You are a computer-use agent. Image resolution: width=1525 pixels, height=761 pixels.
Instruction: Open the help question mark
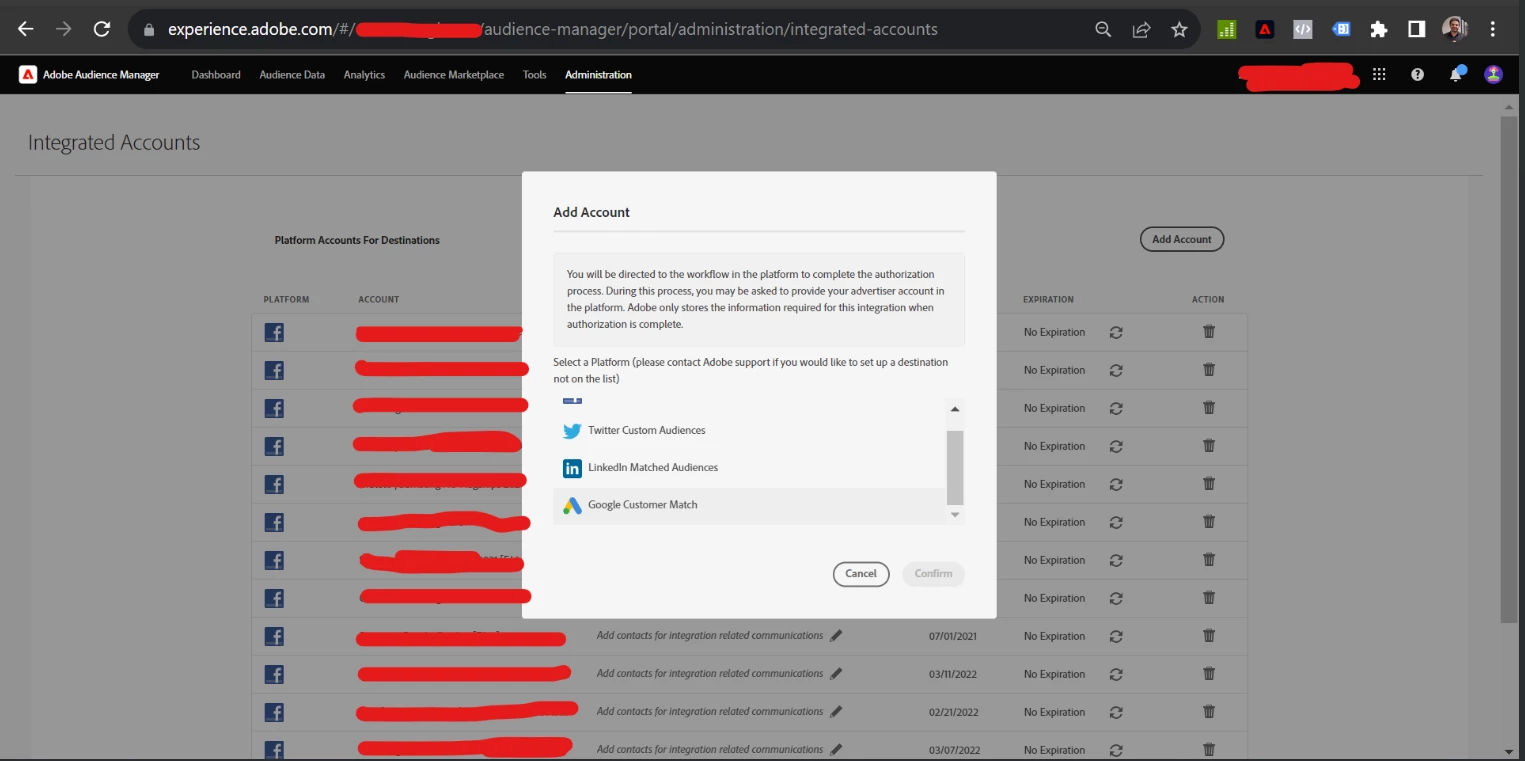(x=1417, y=74)
